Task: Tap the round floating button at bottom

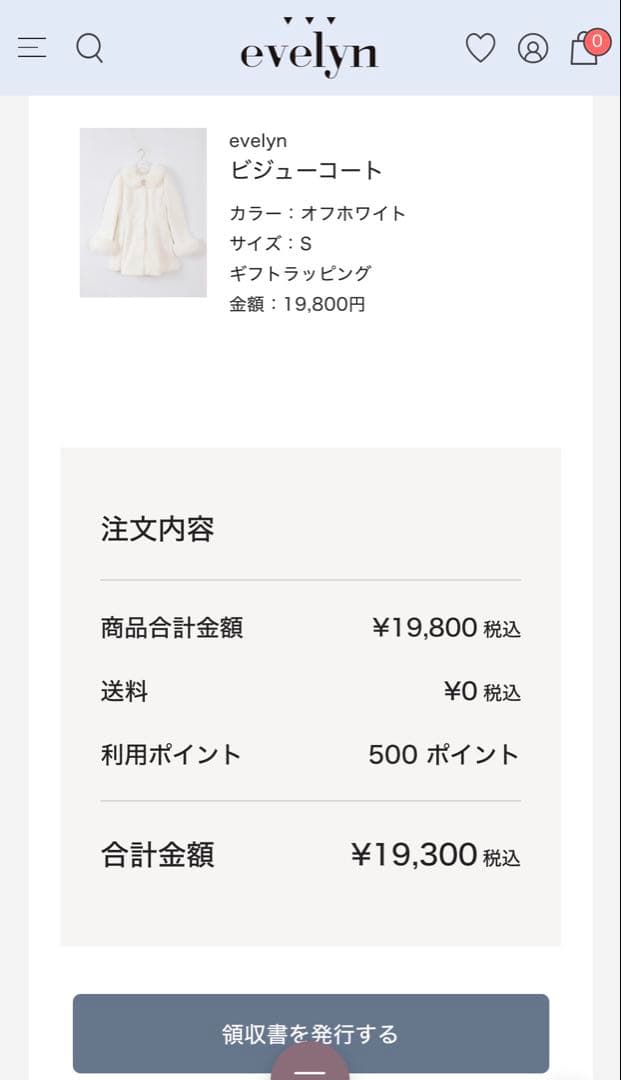Action: click(310, 1068)
